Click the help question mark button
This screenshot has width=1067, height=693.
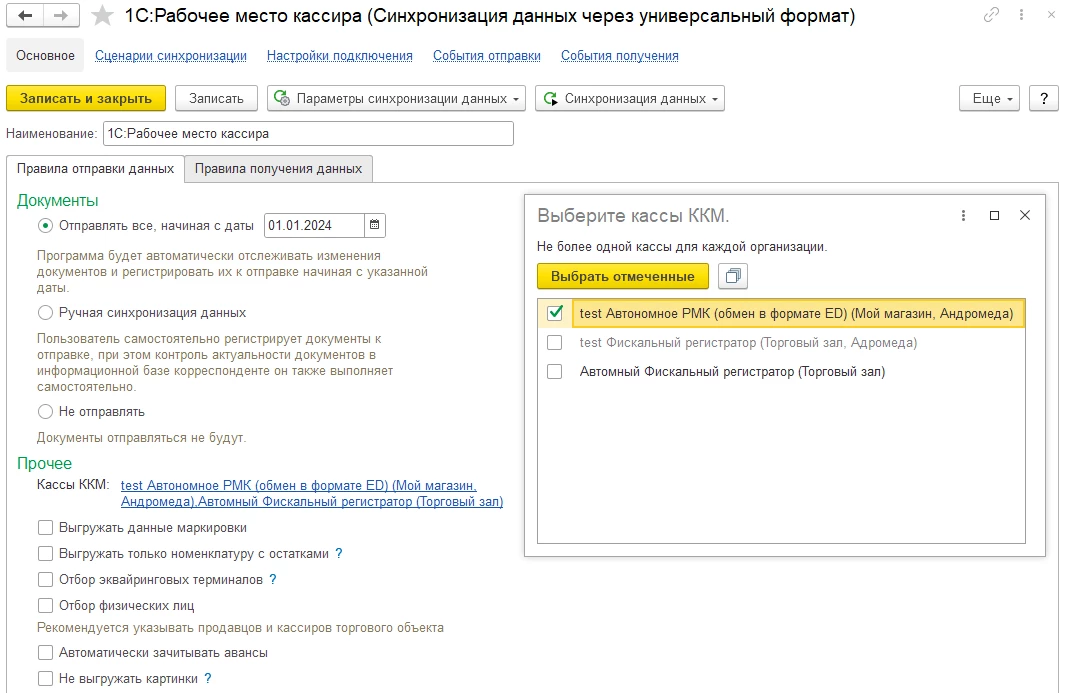(x=1044, y=98)
